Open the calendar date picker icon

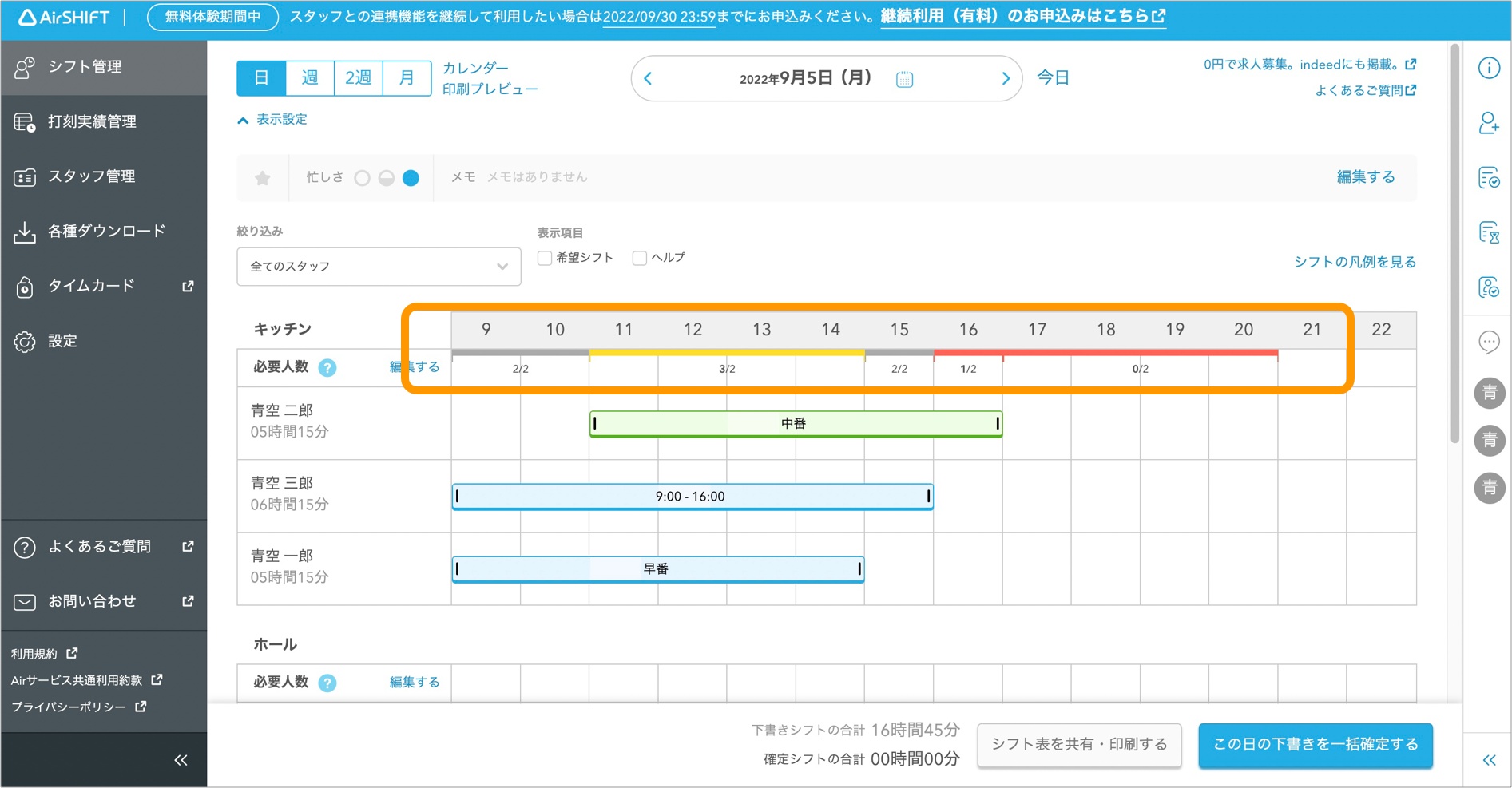(903, 78)
